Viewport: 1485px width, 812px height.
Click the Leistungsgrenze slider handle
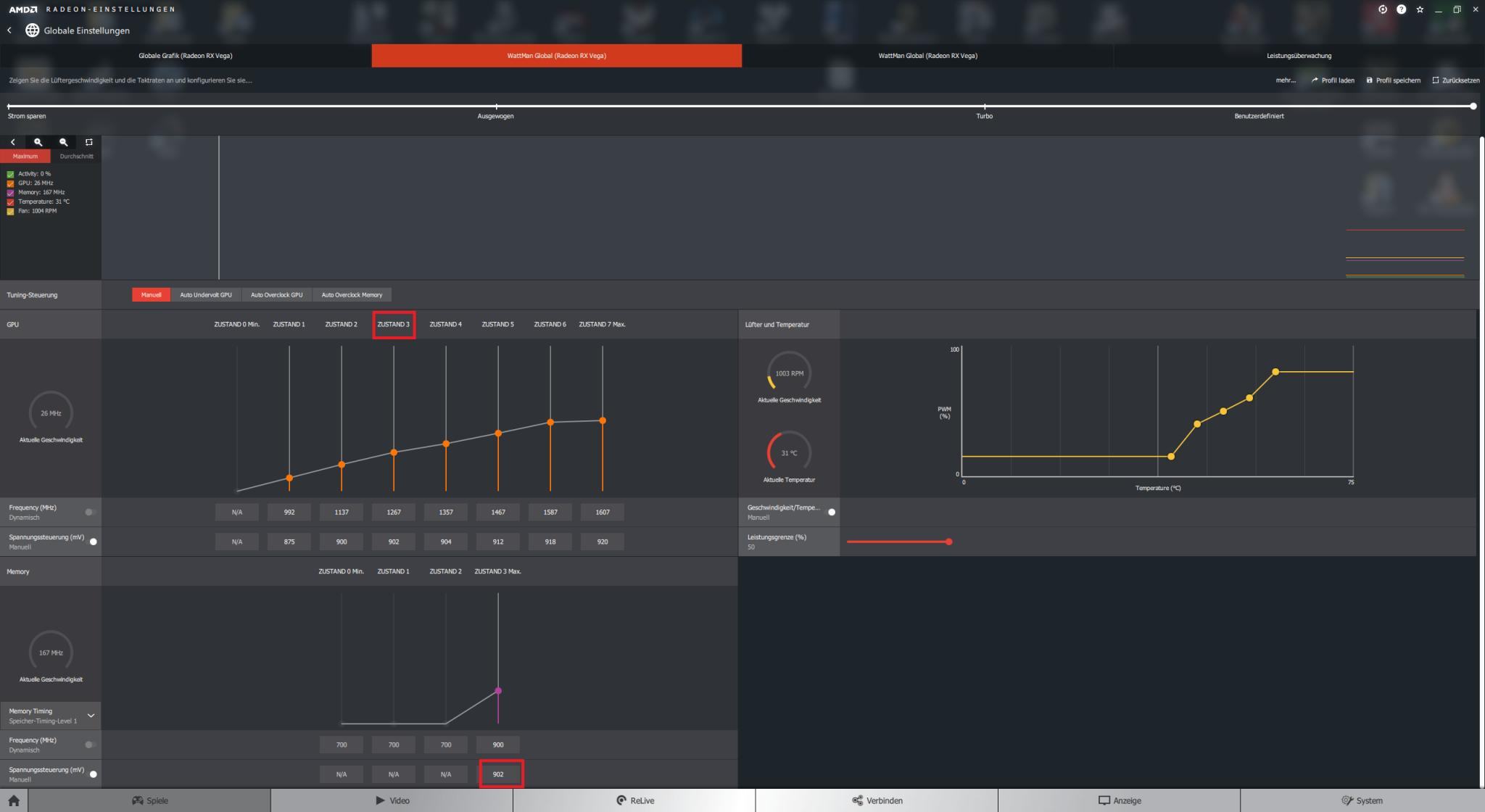point(948,542)
